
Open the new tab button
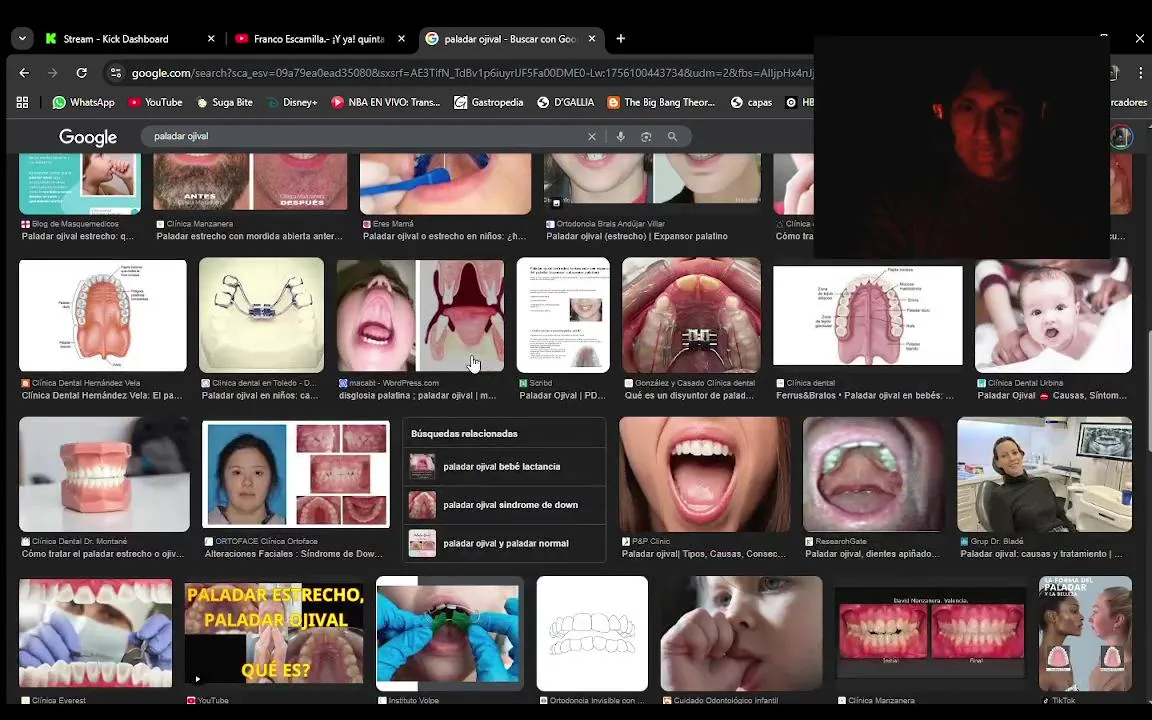point(621,39)
